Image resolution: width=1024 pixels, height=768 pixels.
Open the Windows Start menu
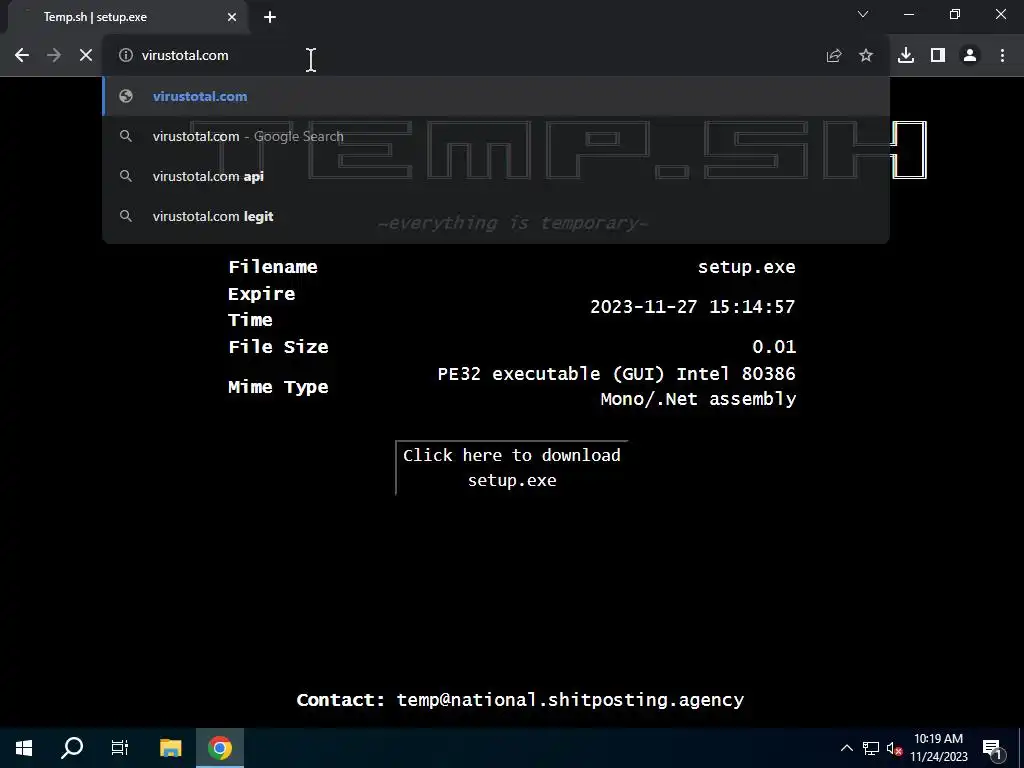24,748
